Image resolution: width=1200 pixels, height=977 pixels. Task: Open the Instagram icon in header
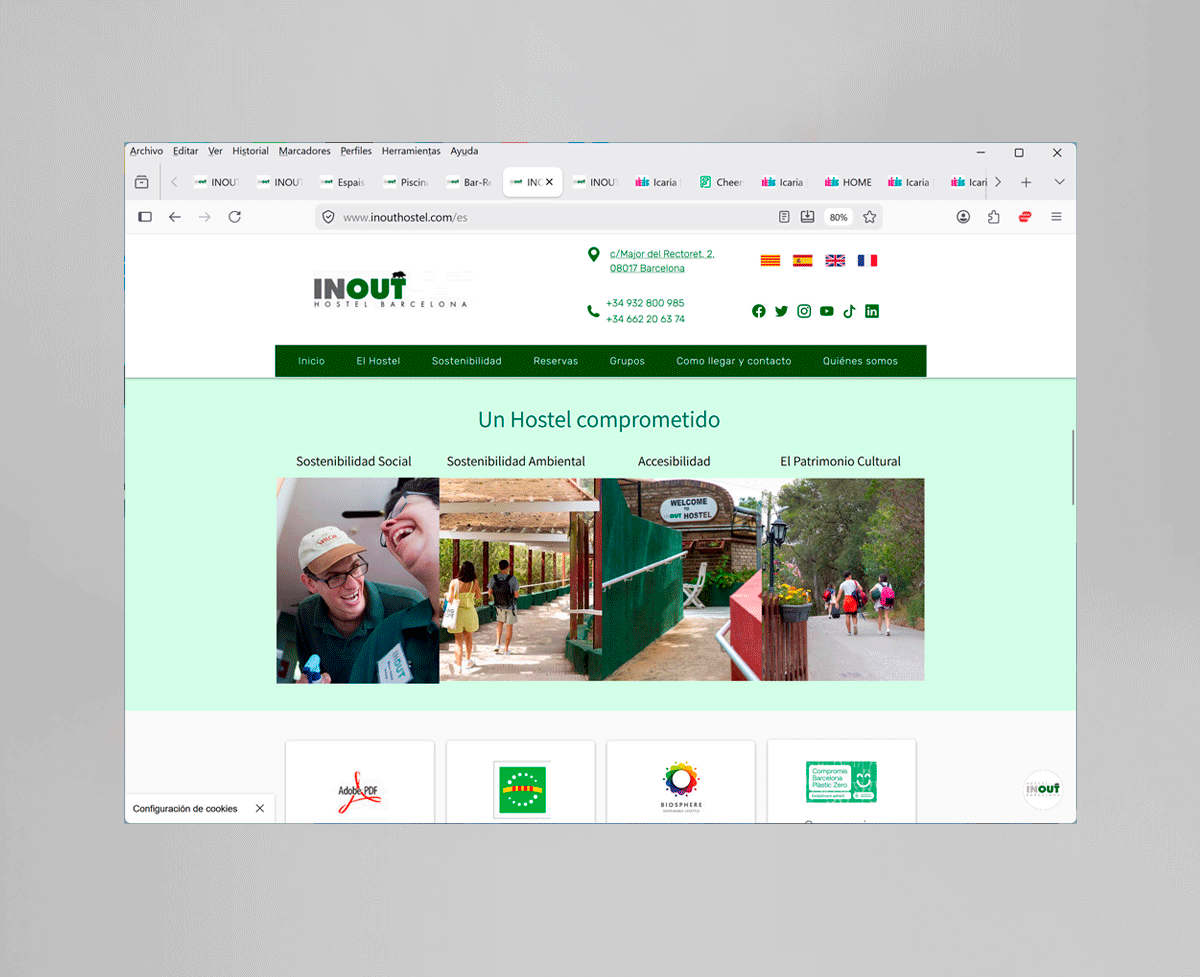804,311
